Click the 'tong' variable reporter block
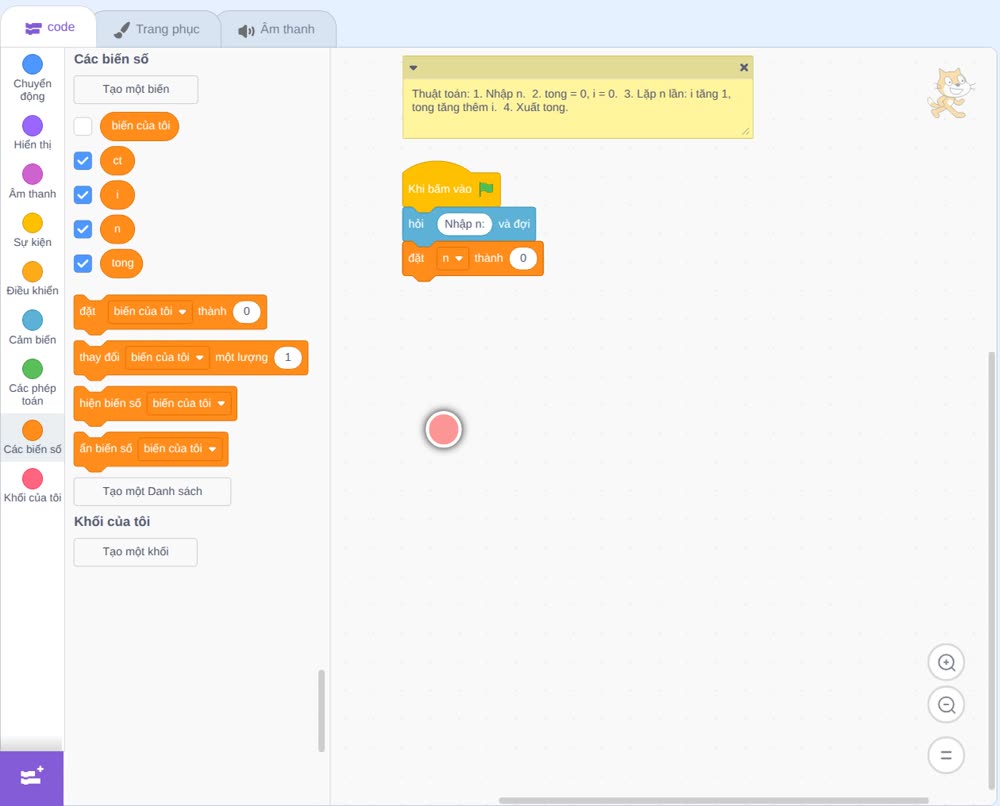 pyautogui.click(x=122, y=263)
